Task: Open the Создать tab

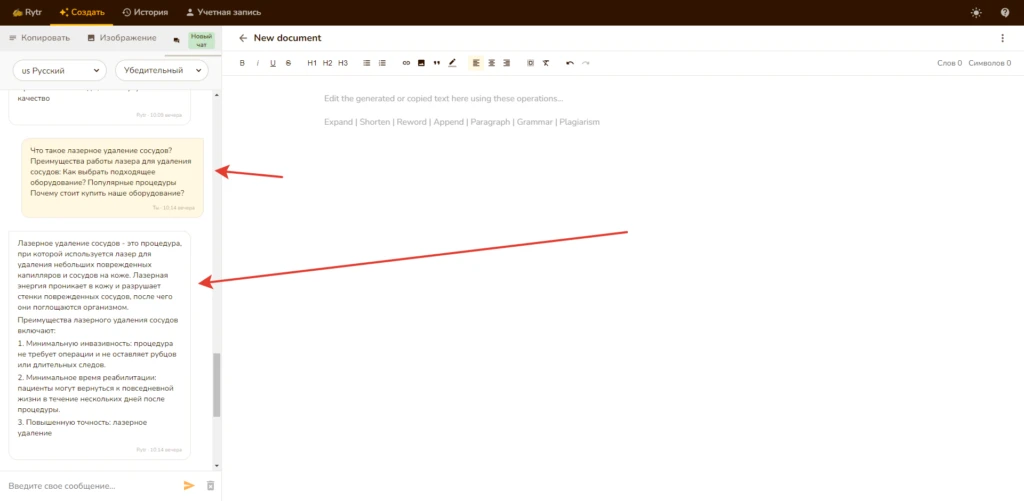Action: point(82,12)
